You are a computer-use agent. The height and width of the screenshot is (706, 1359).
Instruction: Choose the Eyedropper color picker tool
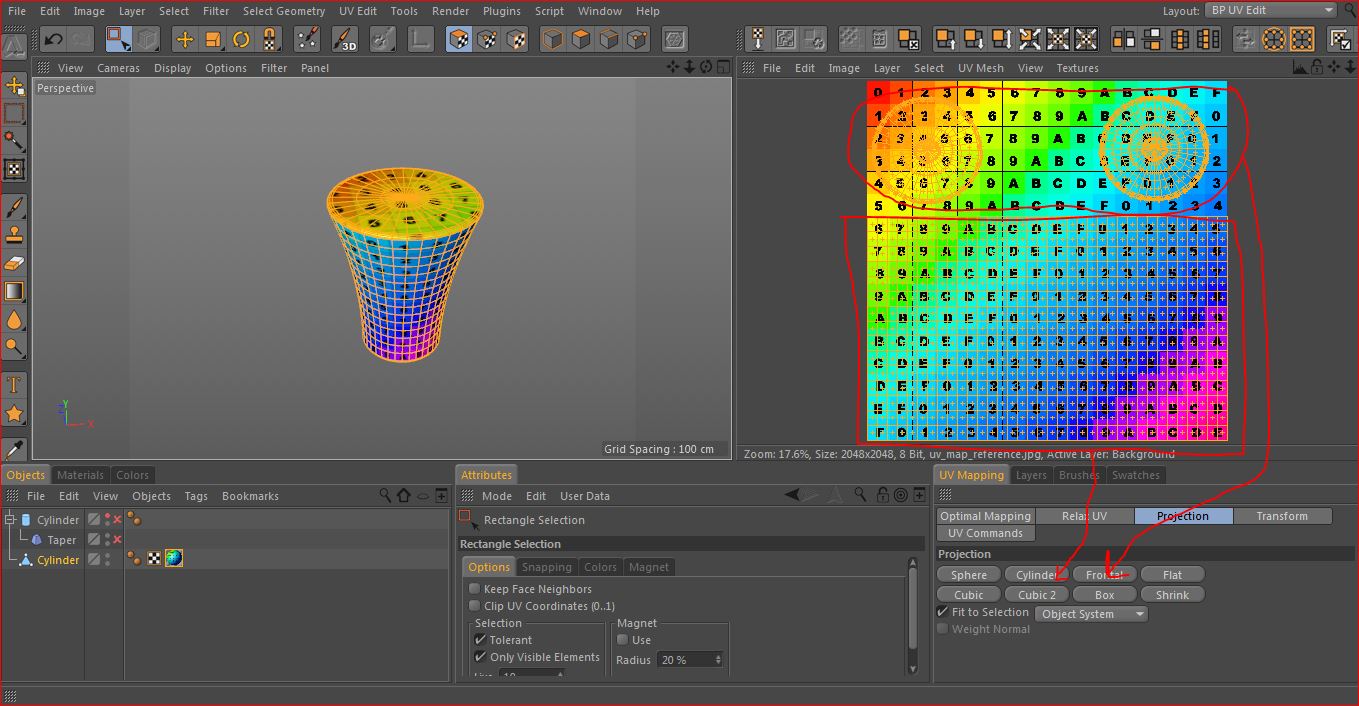[14, 449]
